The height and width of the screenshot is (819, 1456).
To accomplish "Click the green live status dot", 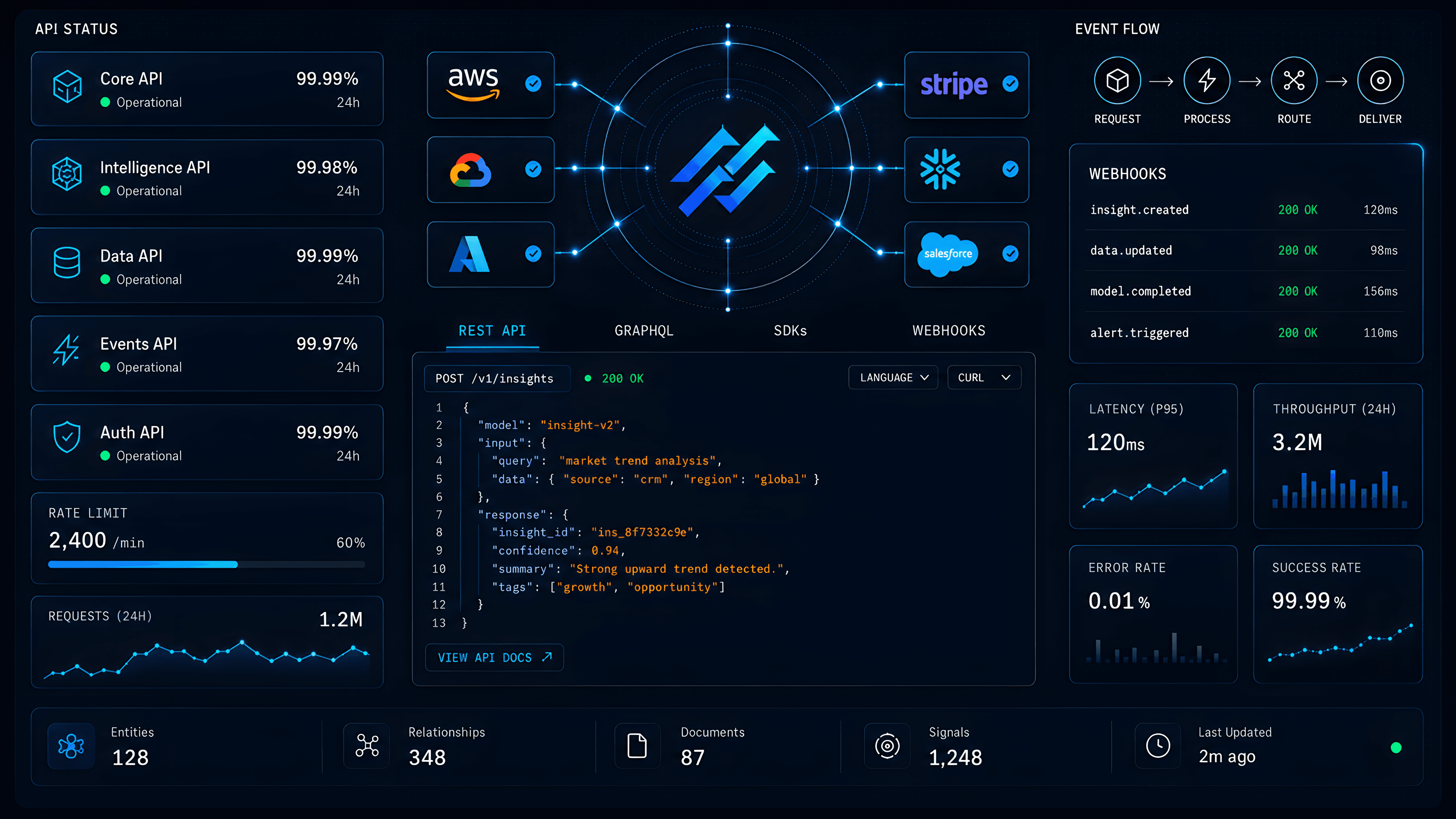I will coord(1396,748).
